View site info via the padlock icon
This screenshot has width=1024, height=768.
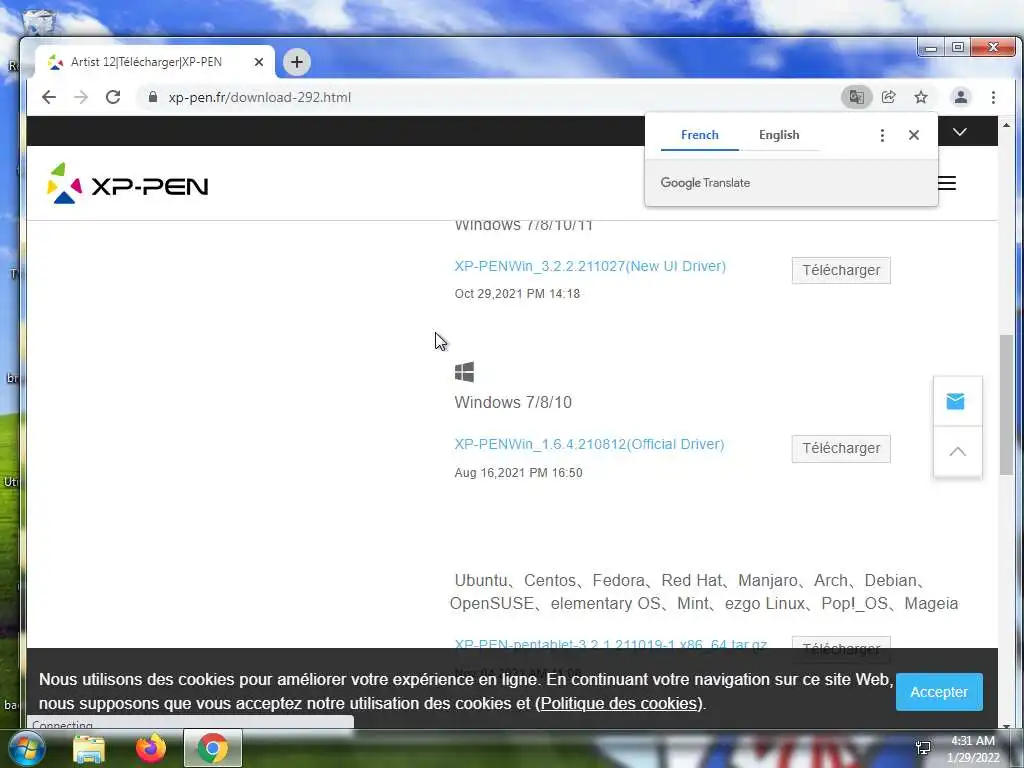153,97
